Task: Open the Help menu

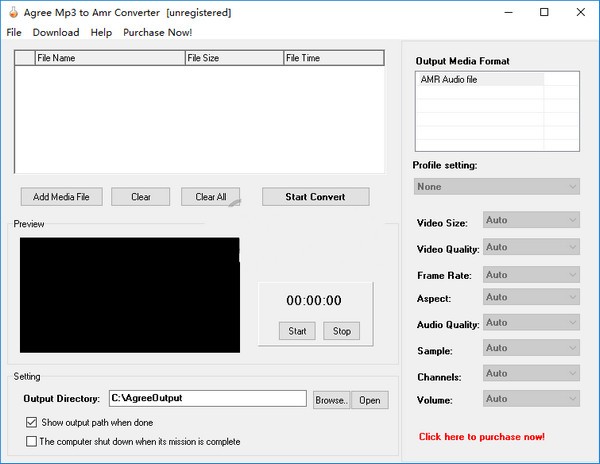Action: pos(101,32)
